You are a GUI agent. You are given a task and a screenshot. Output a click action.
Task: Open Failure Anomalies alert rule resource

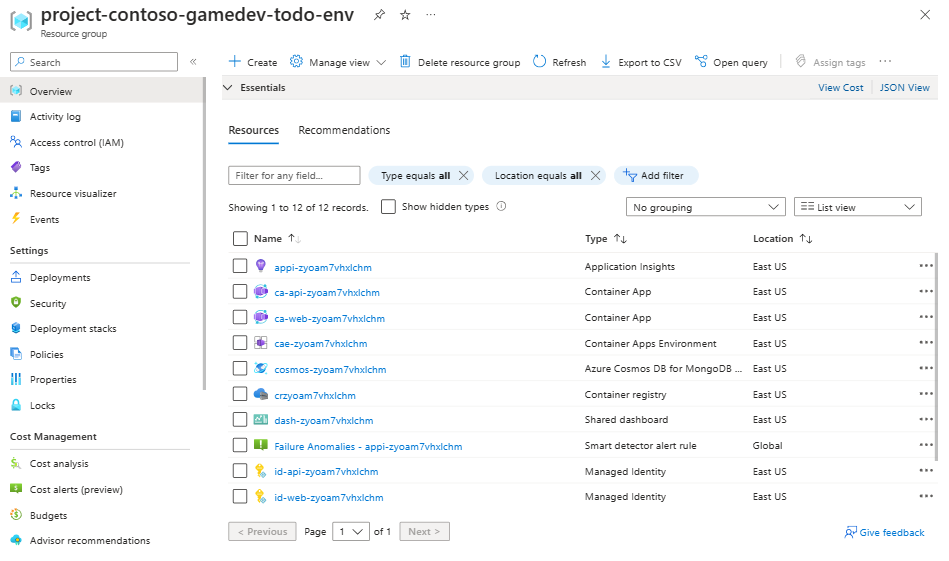(x=368, y=447)
